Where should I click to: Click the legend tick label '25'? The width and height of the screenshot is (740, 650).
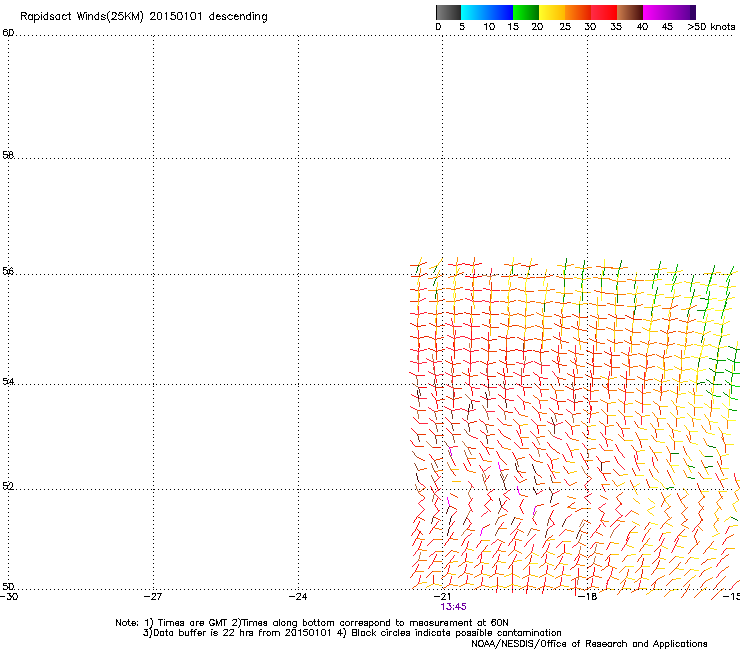click(x=565, y=27)
